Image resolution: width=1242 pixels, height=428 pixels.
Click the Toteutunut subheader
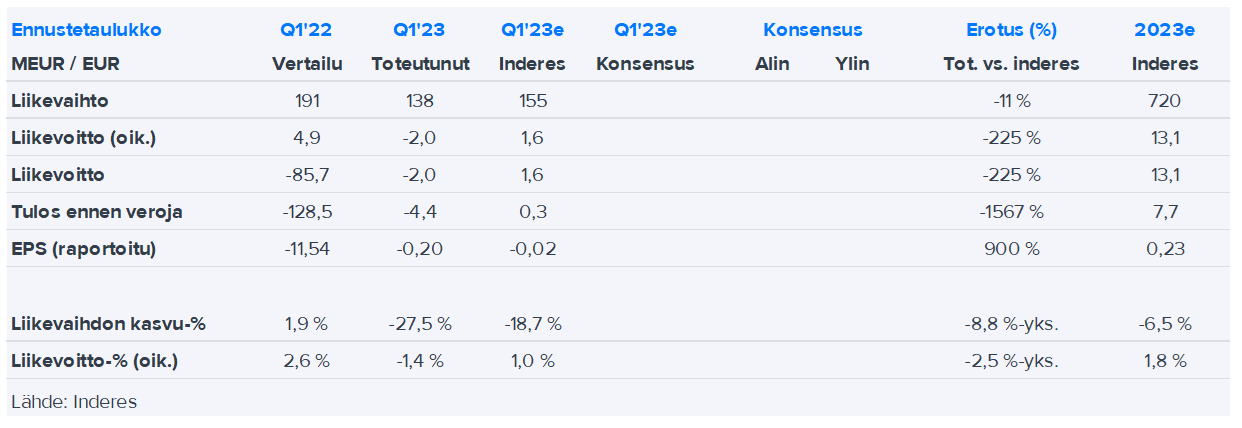click(420, 64)
